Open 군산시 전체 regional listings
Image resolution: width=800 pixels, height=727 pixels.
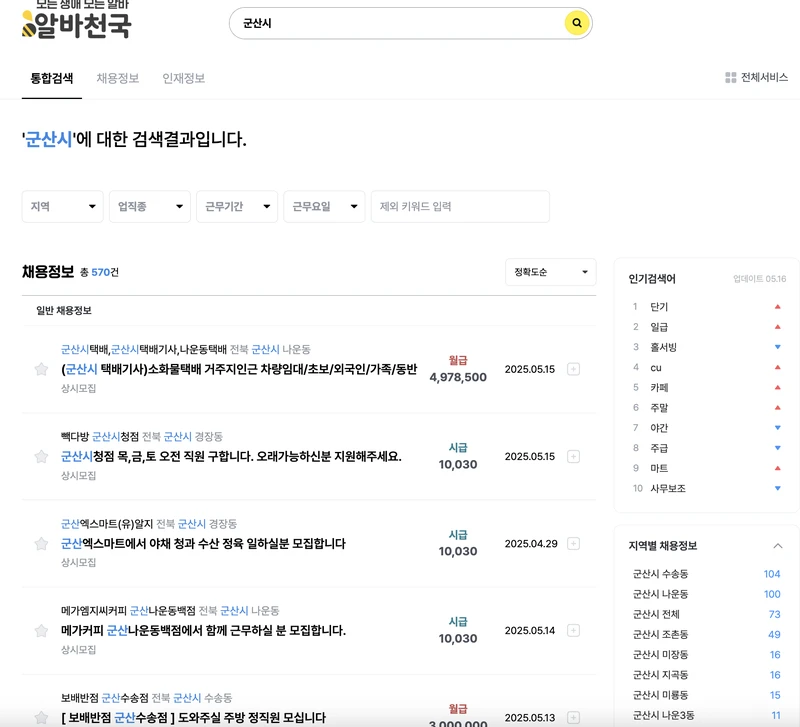(656, 614)
